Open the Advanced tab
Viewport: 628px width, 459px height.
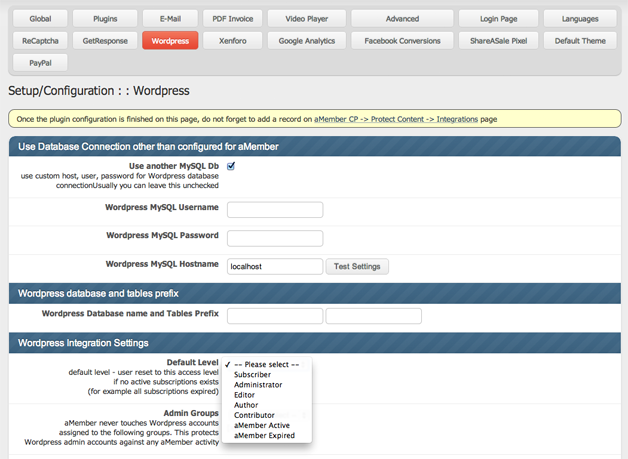click(403, 19)
